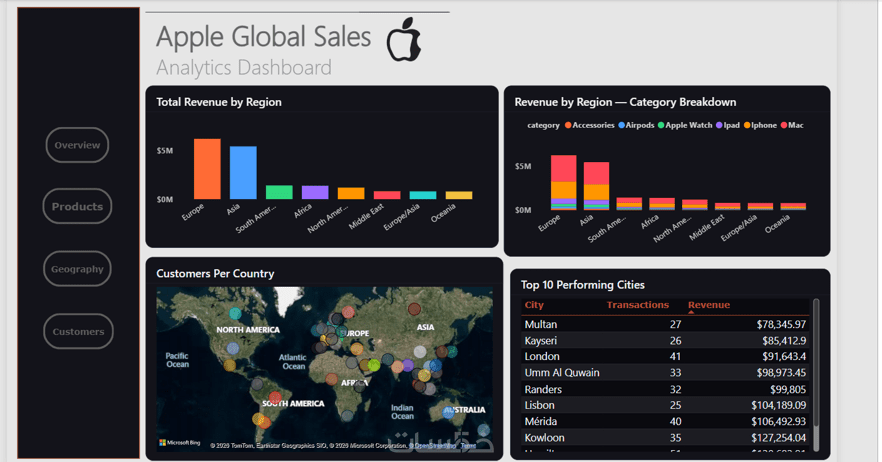Select the Europe bar in Total Revenue

pos(207,169)
